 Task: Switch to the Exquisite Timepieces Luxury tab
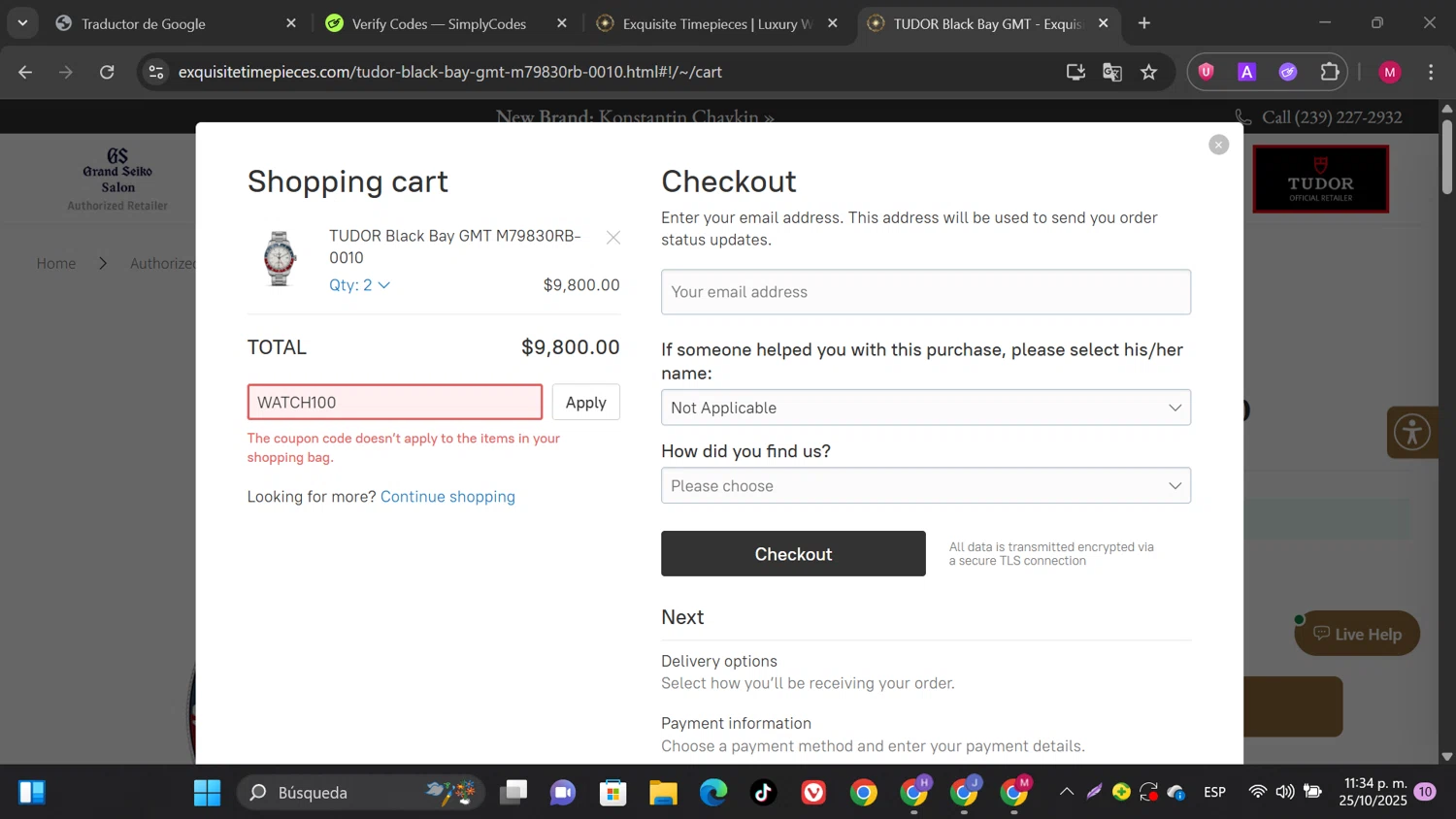click(717, 23)
